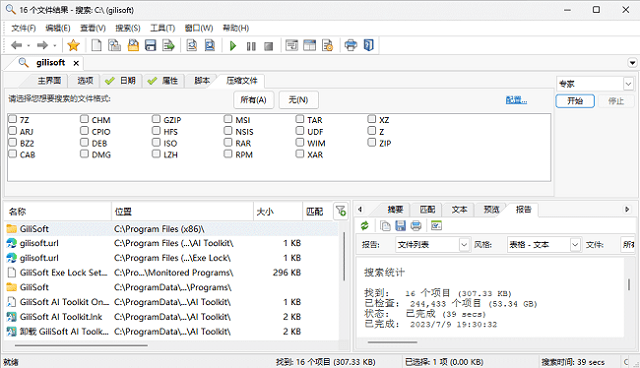Click the 配置... link
The width and height of the screenshot is (640, 368).
coord(516,100)
